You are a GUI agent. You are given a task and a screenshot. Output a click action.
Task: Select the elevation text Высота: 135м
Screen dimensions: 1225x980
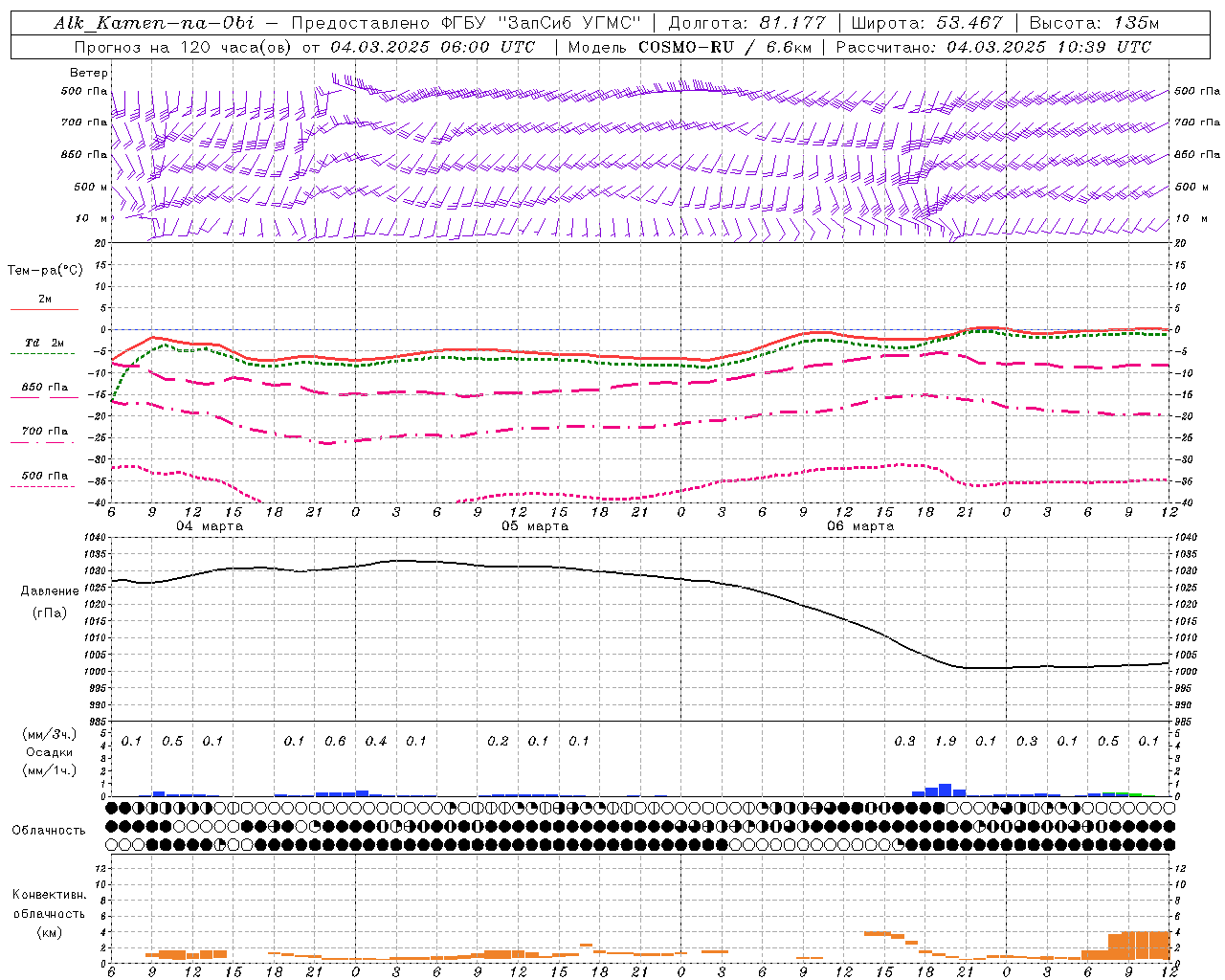[1095, 23]
